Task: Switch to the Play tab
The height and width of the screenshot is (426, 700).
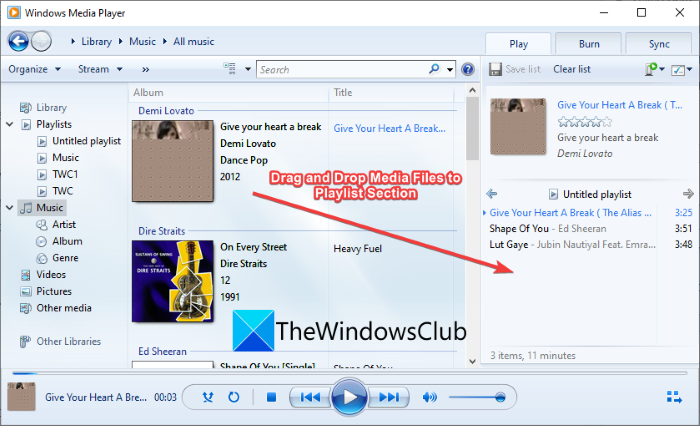Action: [x=518, y=44]
